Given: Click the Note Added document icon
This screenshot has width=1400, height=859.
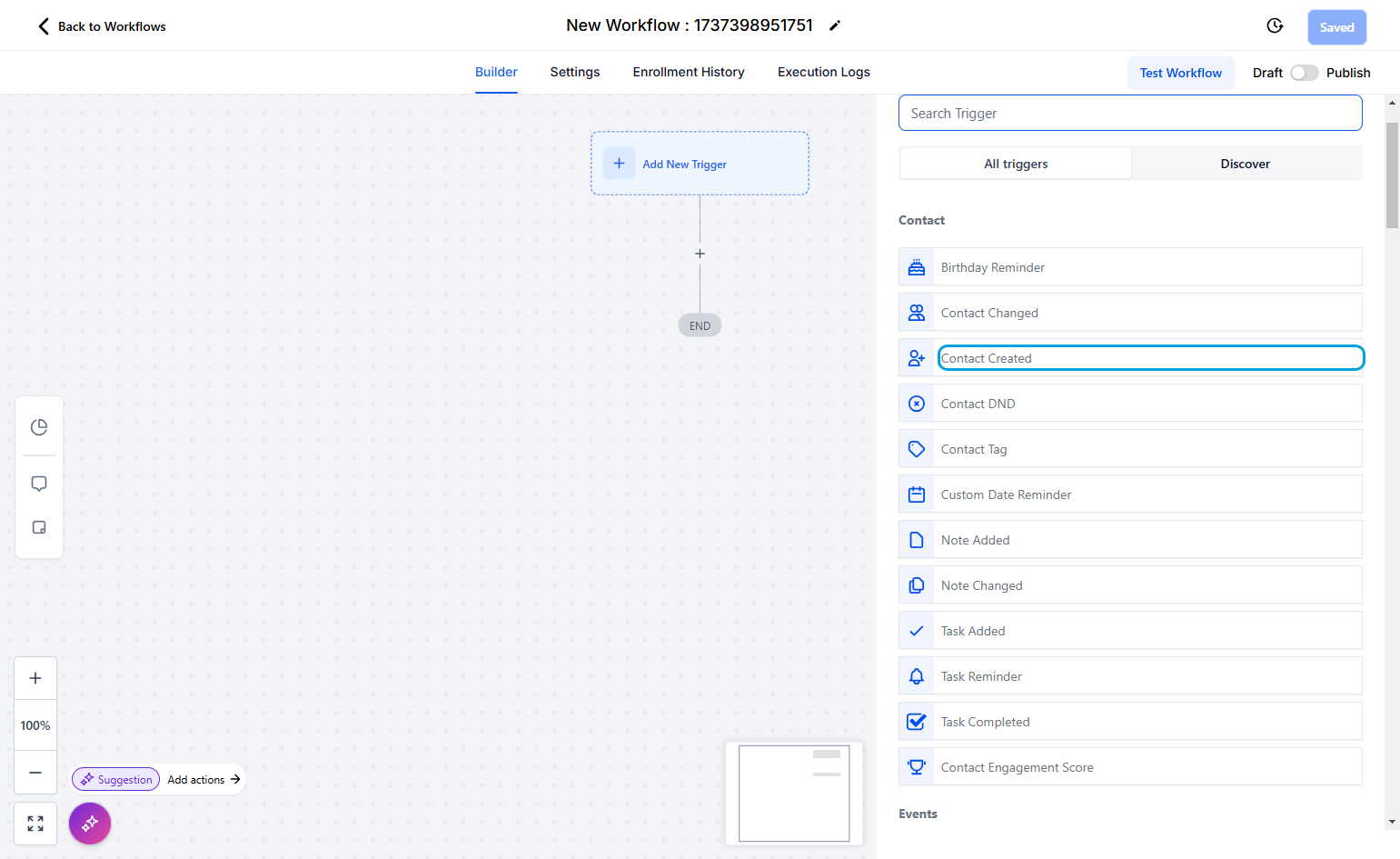Looking at the screenshot, I should point(917,540).
